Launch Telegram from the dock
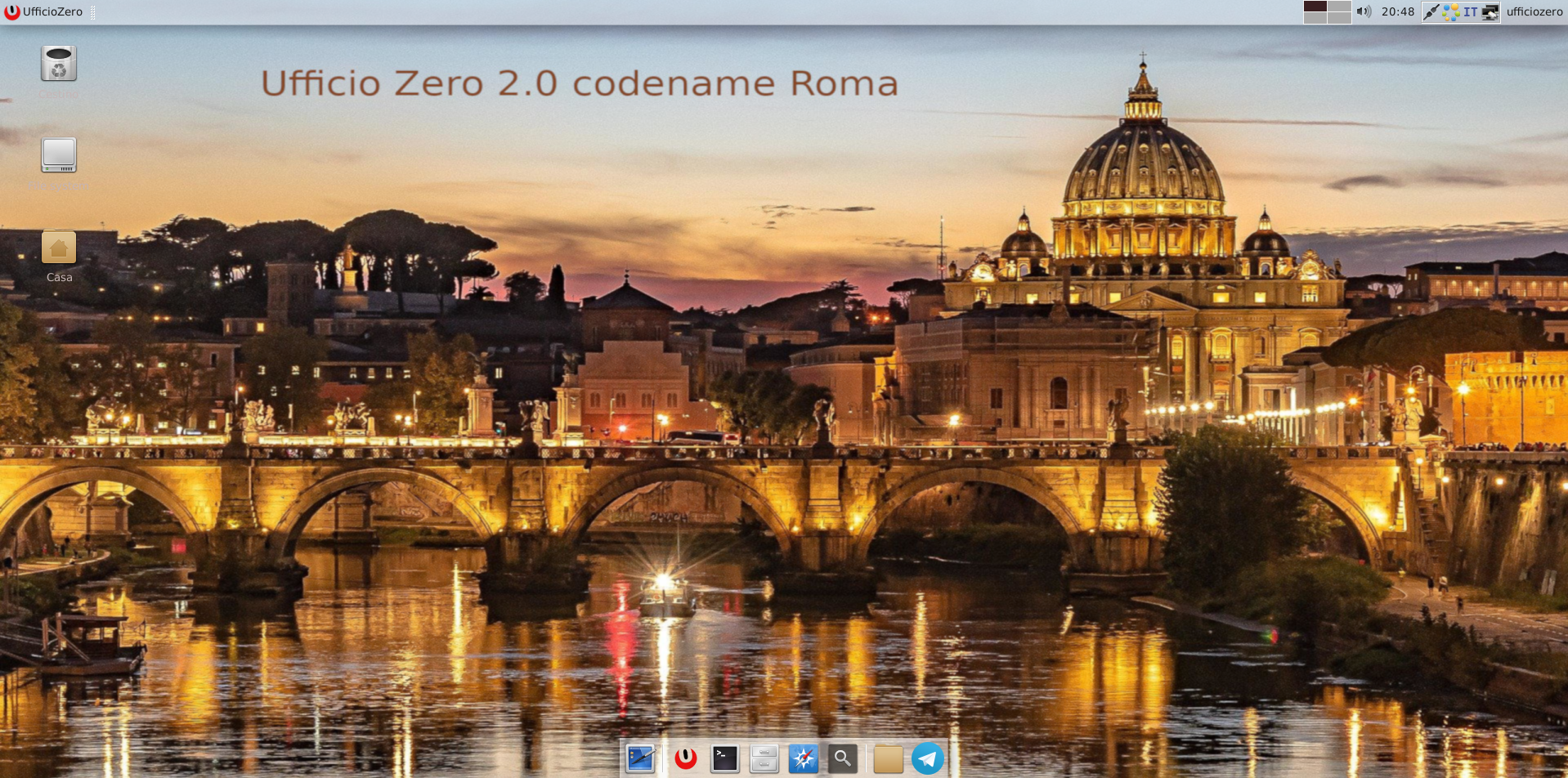This screenshot has width=1568, height=778. (x=928, y=759)
